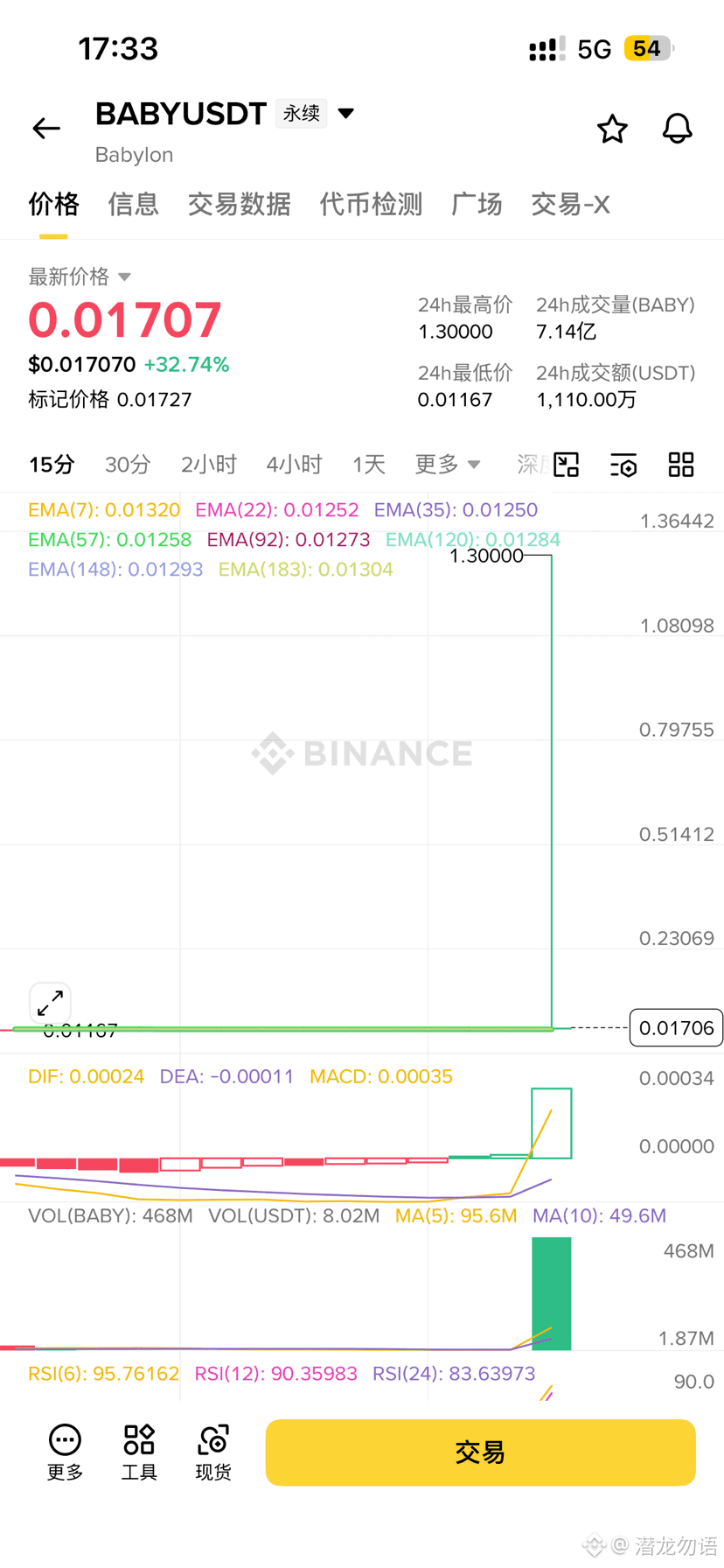The width and height of the screenshot is (724, 1568).
Task: Tap the RSI(12): 90.35983 value
Action: point(275,1374)
